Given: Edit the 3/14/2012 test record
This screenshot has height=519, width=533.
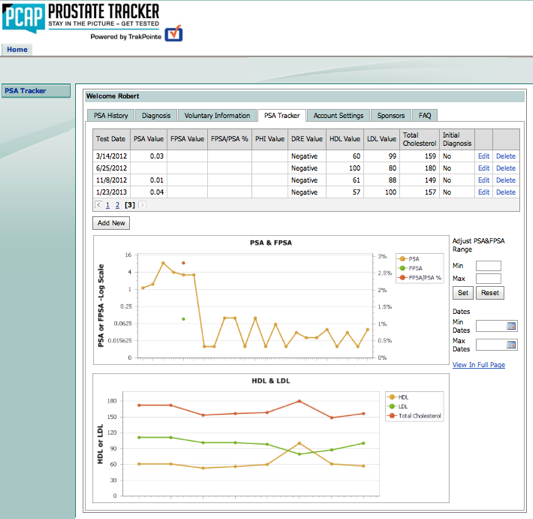Looking at the screenshot, I should (x=484, y=156).
